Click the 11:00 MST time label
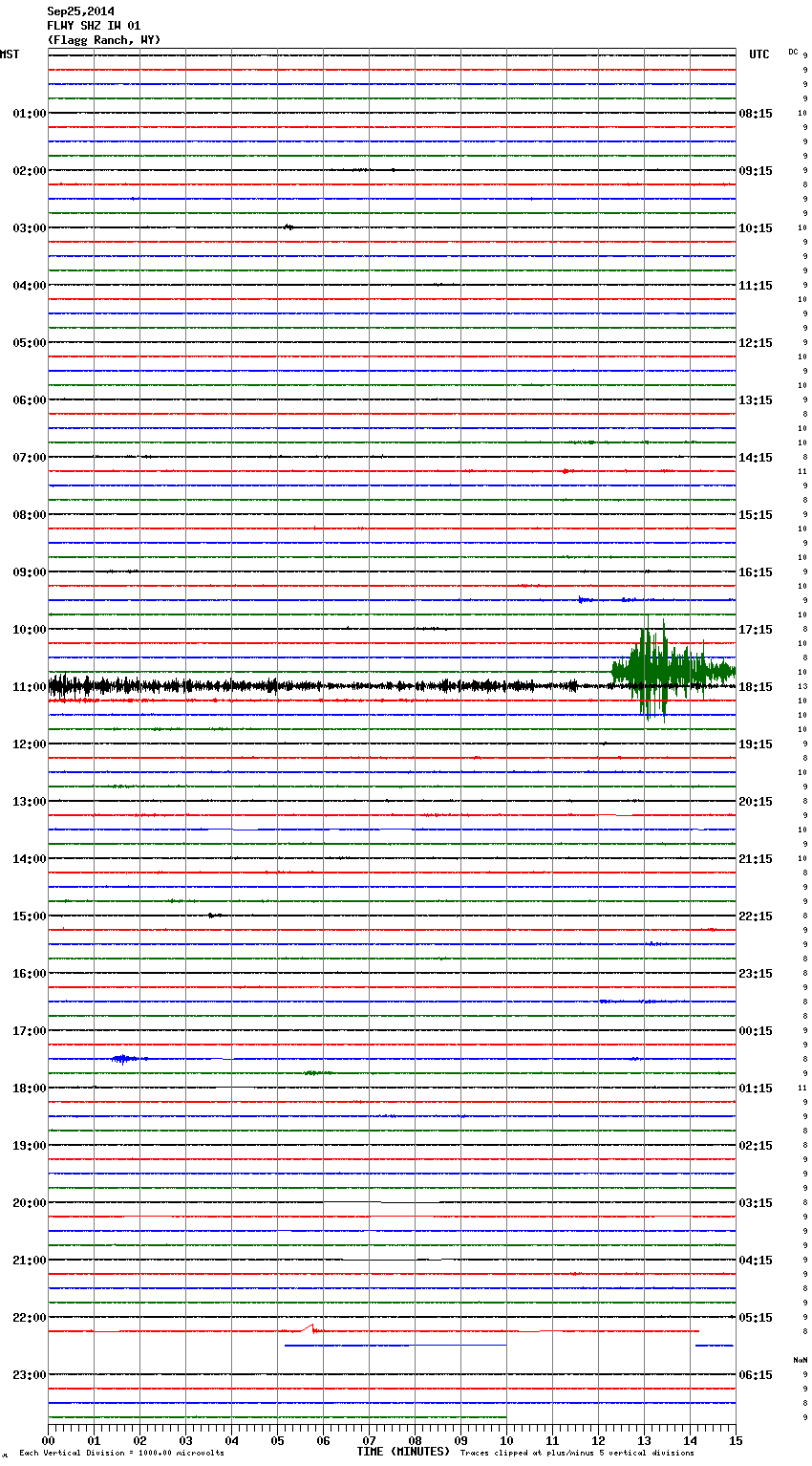This screenshot has height=1466, width=812. (x=30, y=687)
